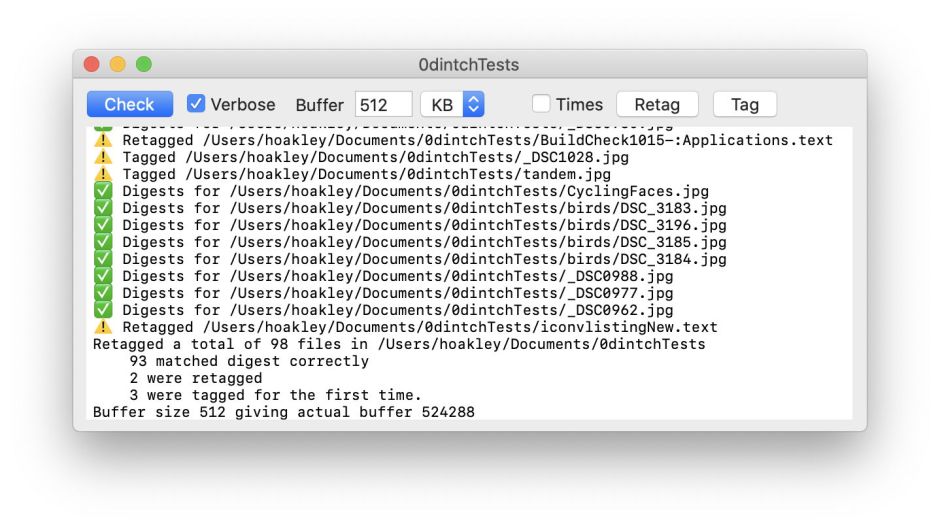Image resolution: width=940 pixels, height=528 pixels.
Task: Click the green checkmark beside _DSC0962.jpg
Action: click(103, 310)
